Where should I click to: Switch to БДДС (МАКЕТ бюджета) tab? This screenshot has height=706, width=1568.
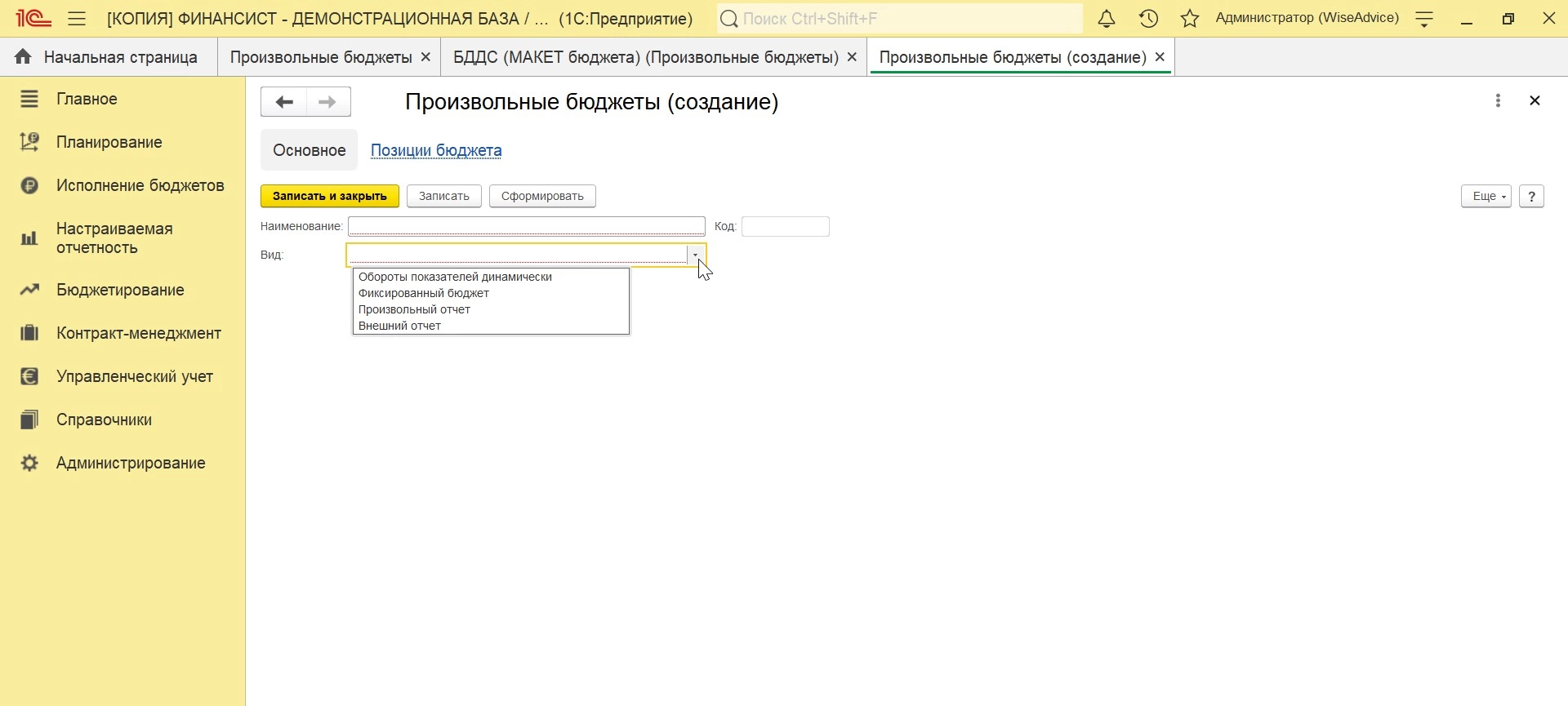tap(646, 57)
